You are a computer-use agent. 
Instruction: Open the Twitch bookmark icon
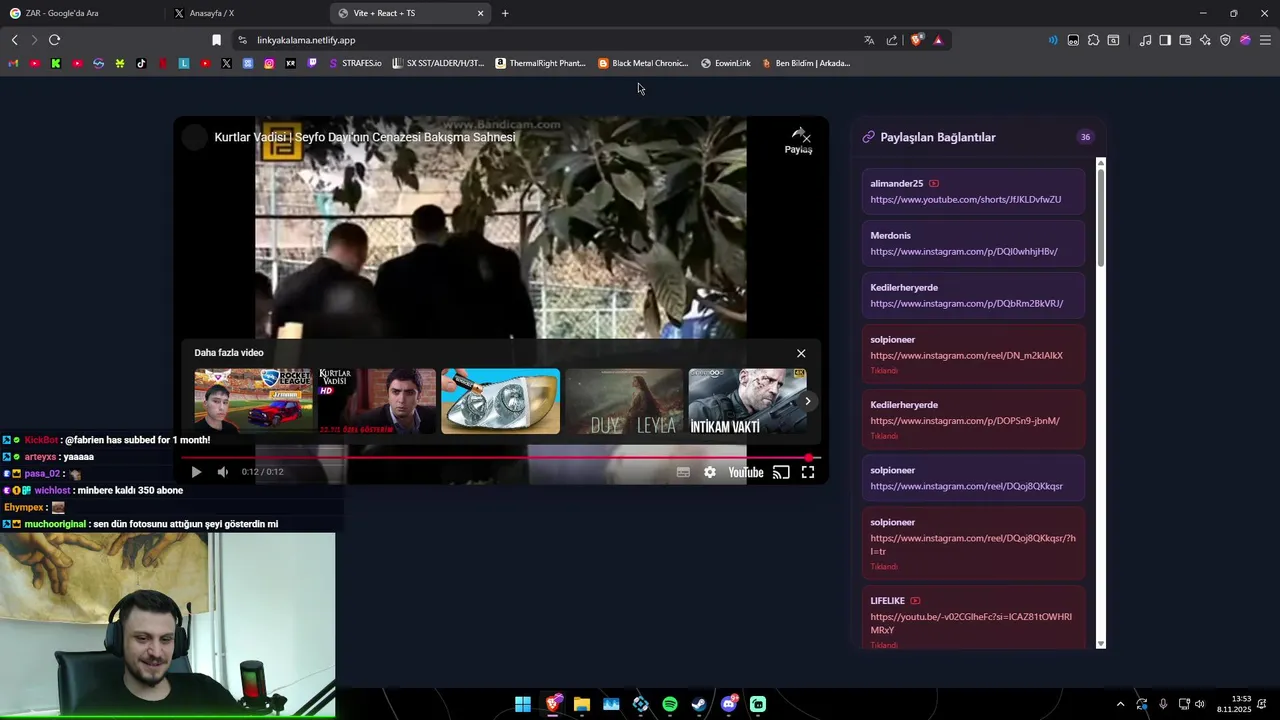pyautogui.click(x=312, y=63)
